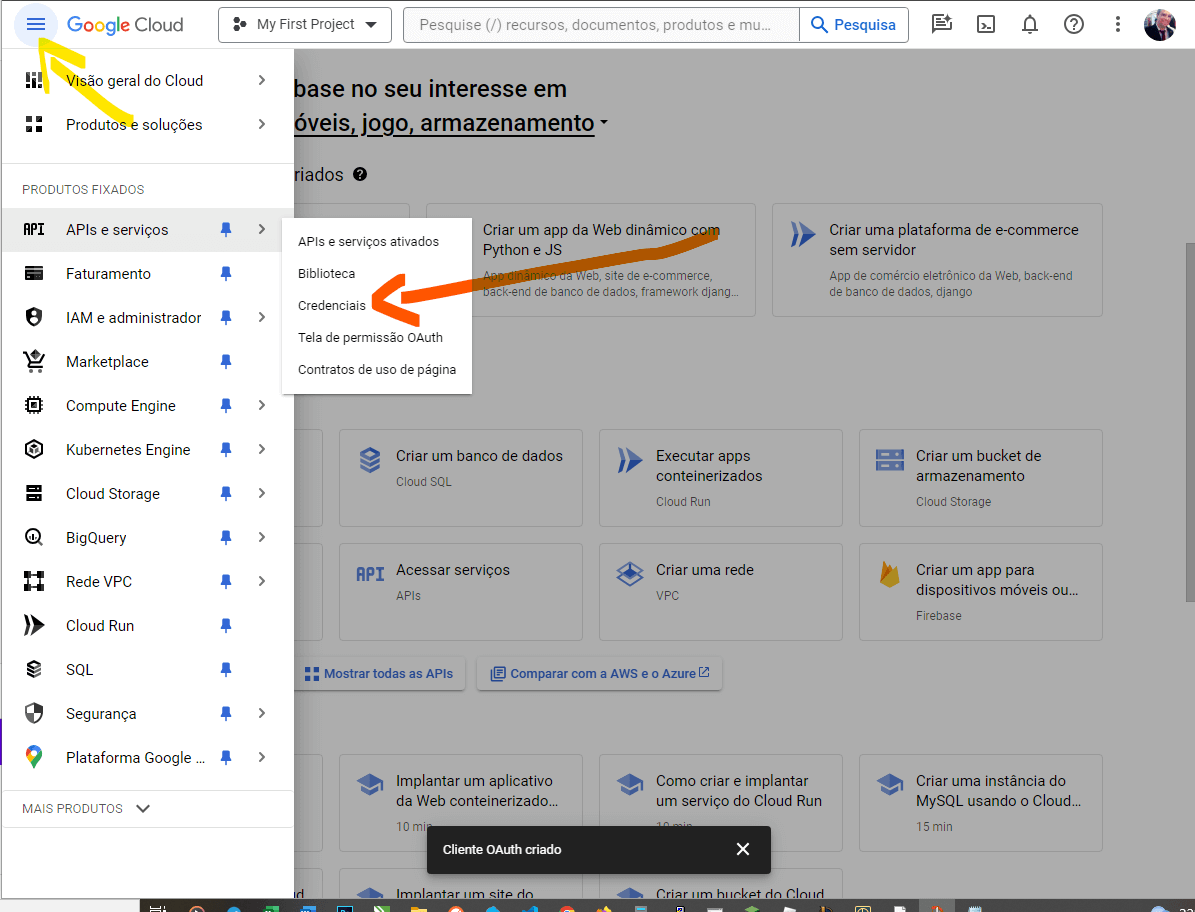Unpin Faturamento from pinned products

[226, 274]
